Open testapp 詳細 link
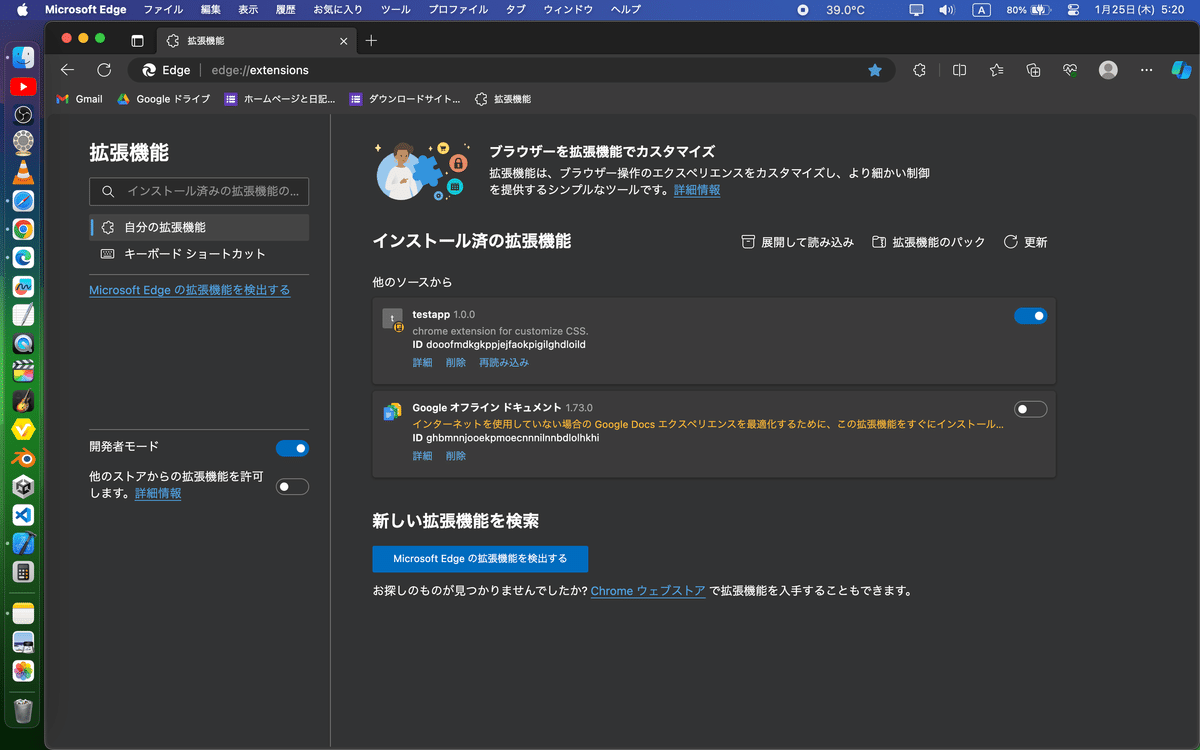The width and height of the screenshot is (1200, 750). tap(423, 363)
